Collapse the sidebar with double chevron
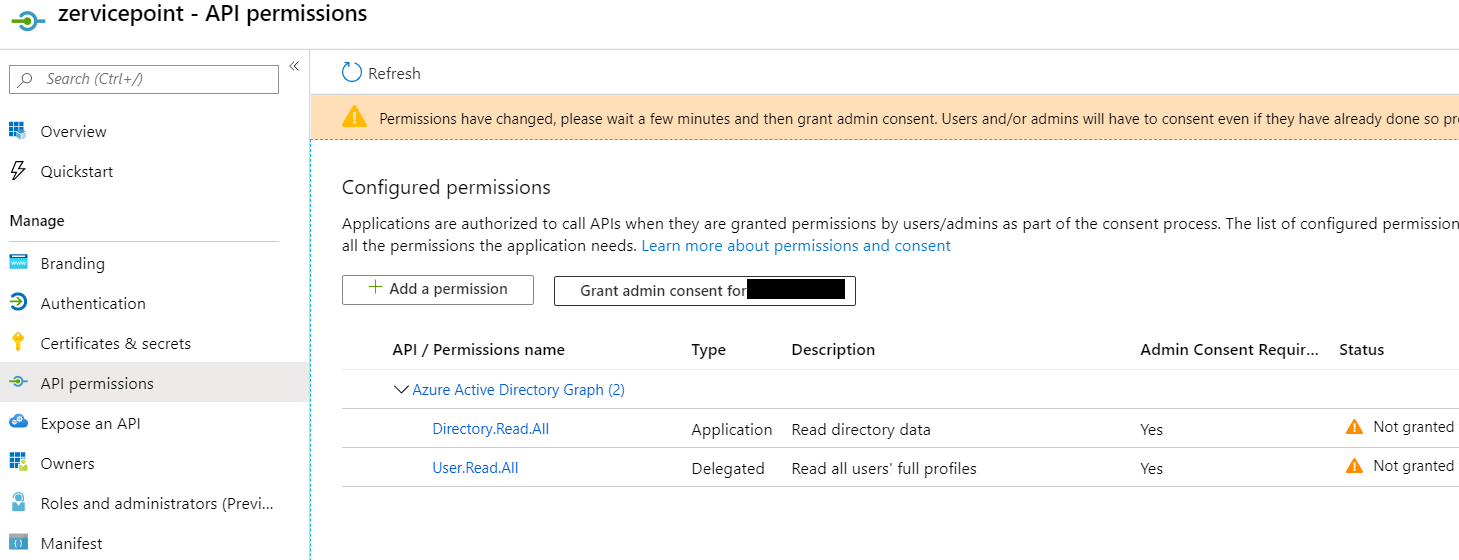Screen dimensions: 1459x560 point(294,66)
